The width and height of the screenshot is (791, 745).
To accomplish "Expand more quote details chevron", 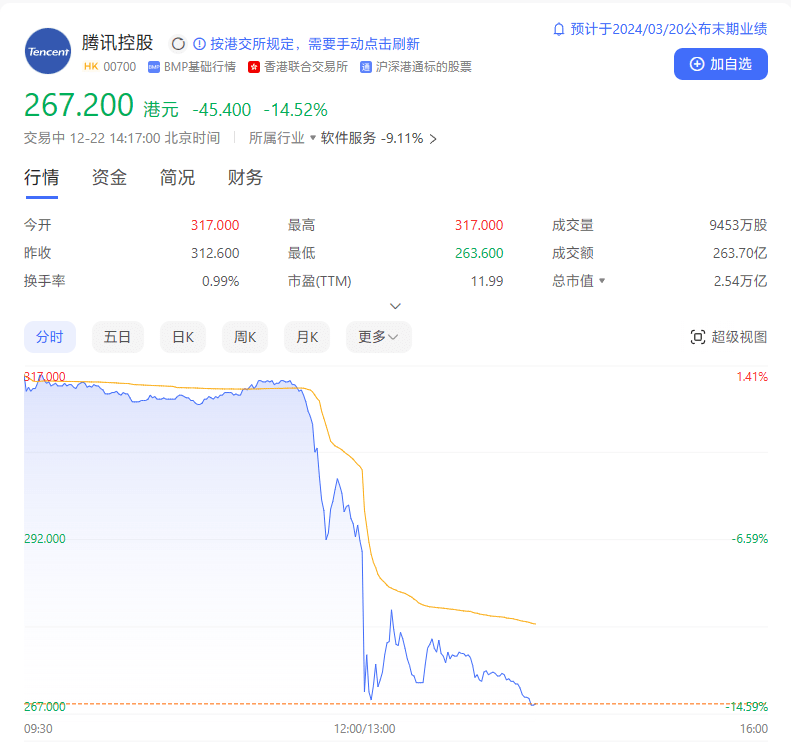I will pyautogui.click(x=396, y=306).
